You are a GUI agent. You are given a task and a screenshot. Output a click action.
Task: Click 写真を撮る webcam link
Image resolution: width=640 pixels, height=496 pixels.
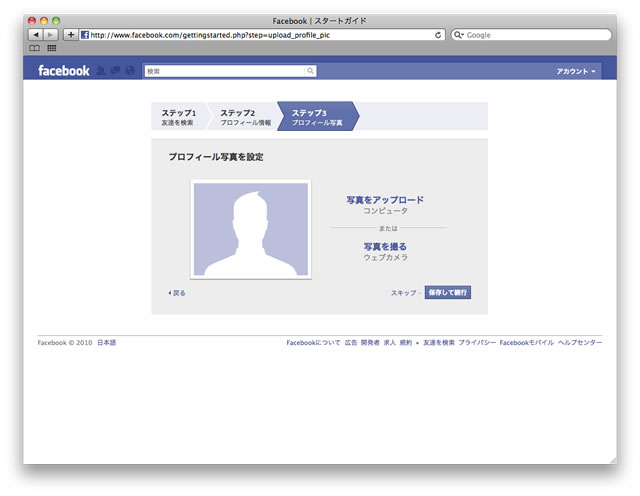(x=385, y=247)
